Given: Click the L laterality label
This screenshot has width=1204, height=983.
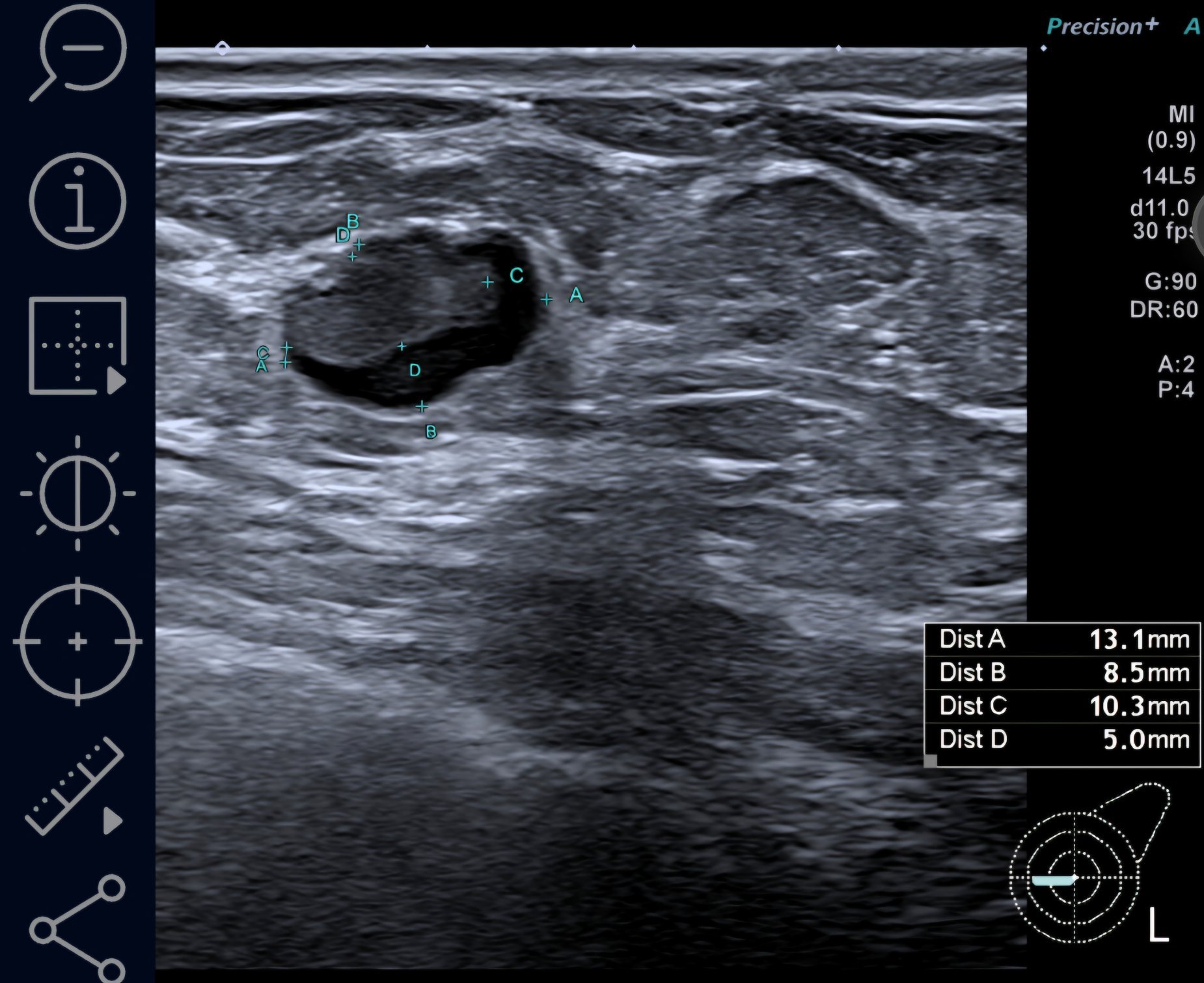Looking at the screenshot, I should (x=1158, y=924).
